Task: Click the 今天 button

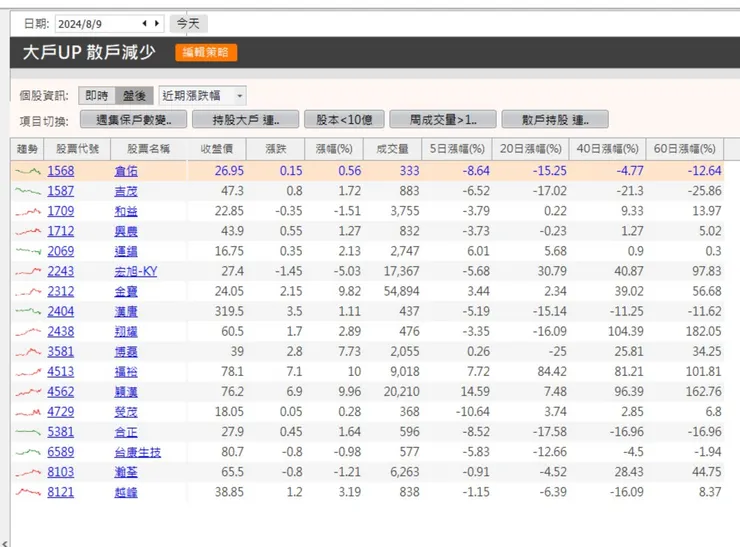Action: tap(188, 24)
